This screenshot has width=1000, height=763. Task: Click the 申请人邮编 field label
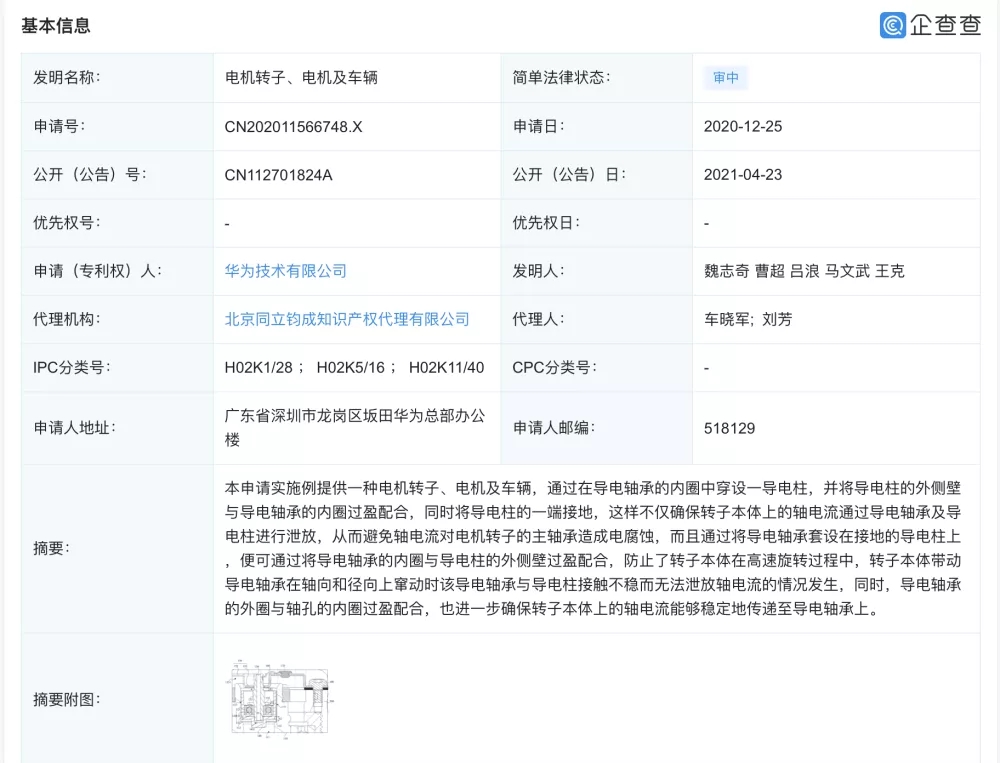coord(554,428)
